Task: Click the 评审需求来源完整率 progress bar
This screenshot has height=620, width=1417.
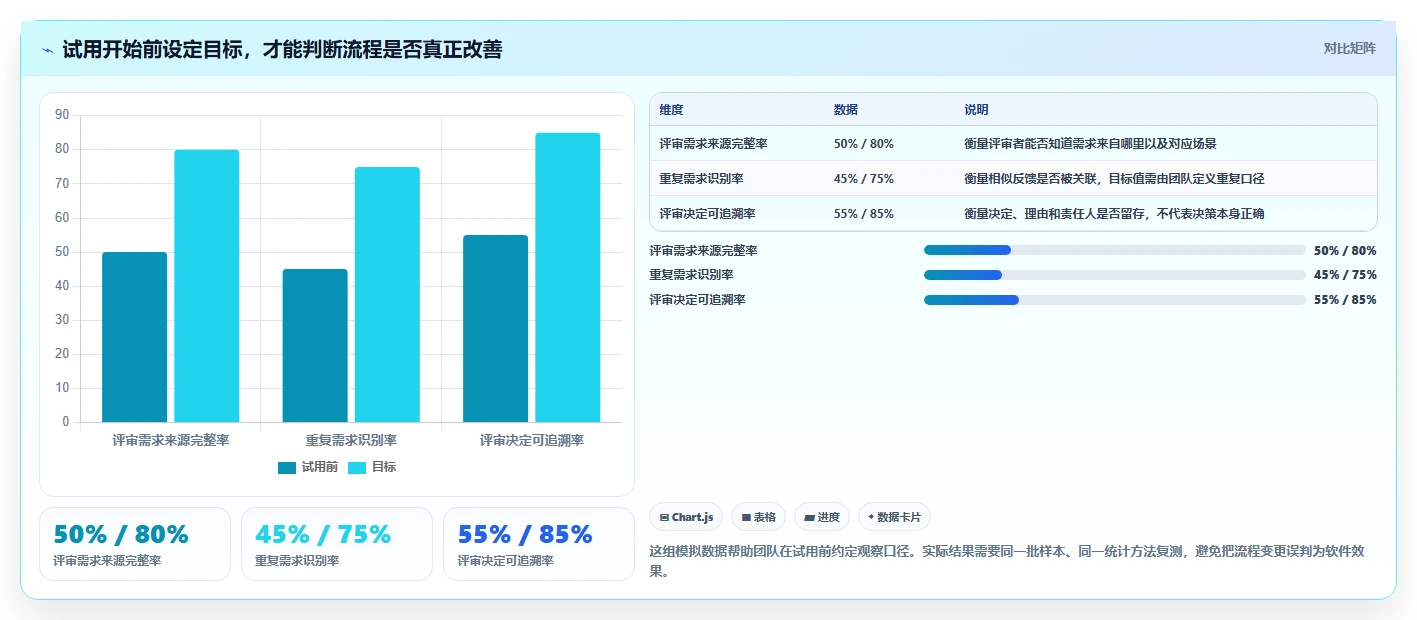Action: click(x=1115, y=250)
